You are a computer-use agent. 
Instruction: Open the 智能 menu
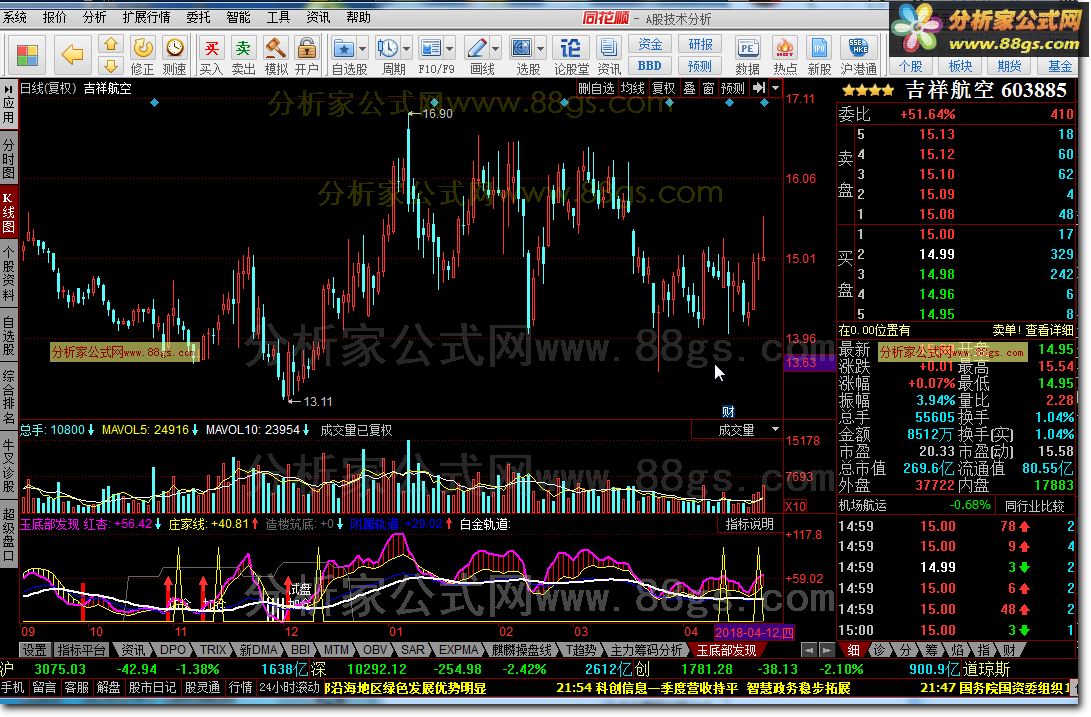pos(238,17)
